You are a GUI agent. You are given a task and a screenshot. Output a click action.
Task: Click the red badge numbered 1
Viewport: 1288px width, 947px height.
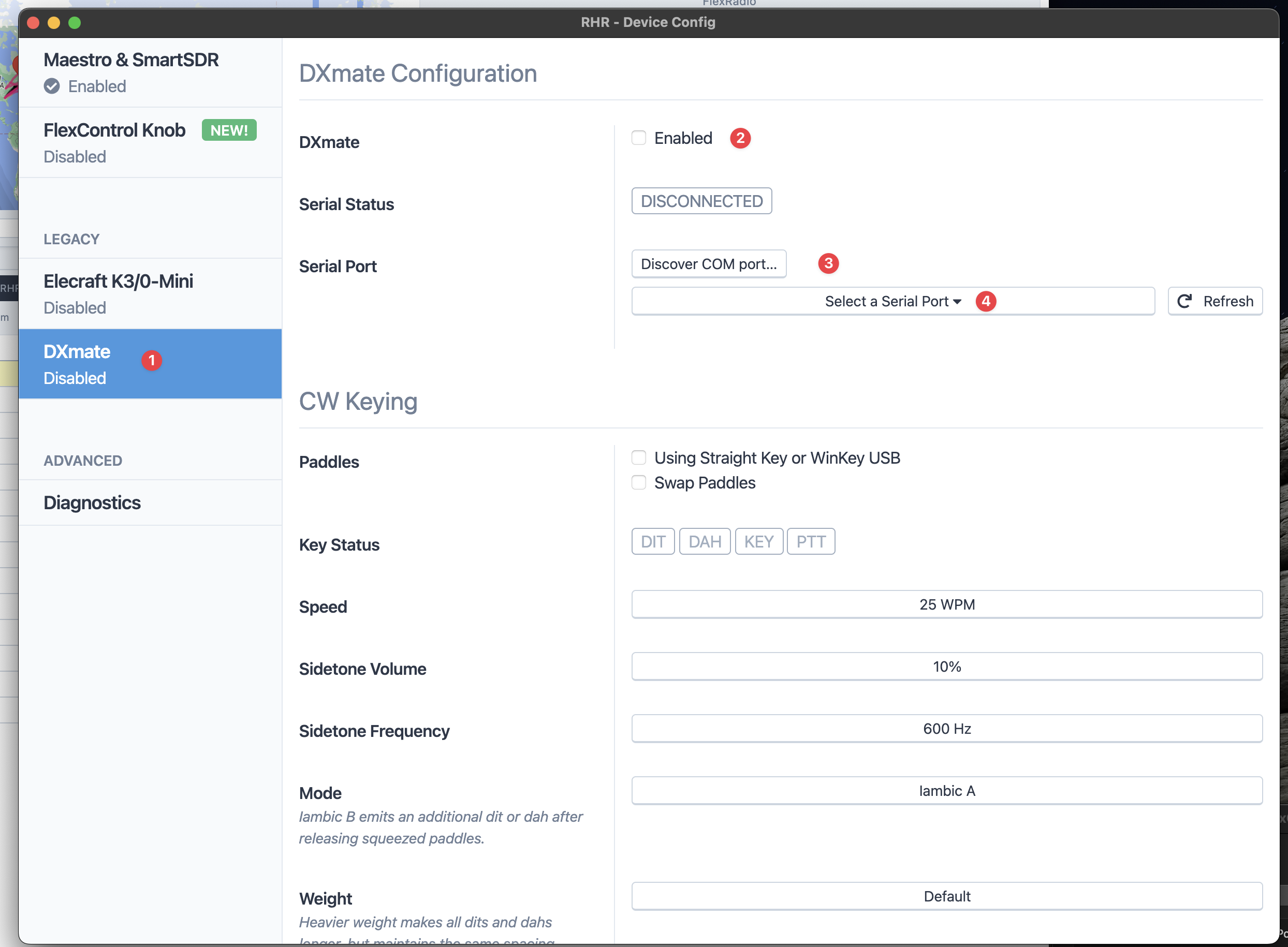[x=151, y=360]
